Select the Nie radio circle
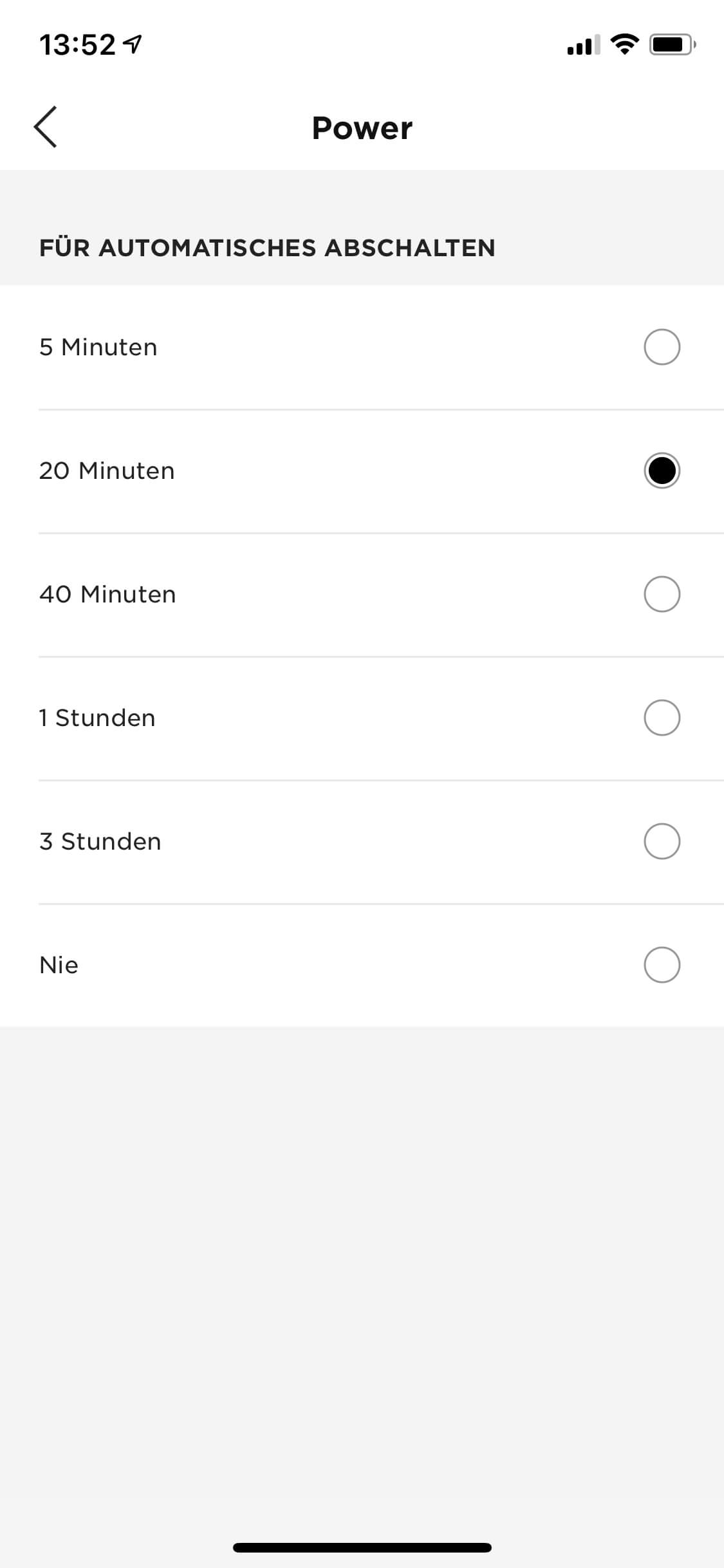Screen dimensions: 724x1568 [x=662, y=965]
